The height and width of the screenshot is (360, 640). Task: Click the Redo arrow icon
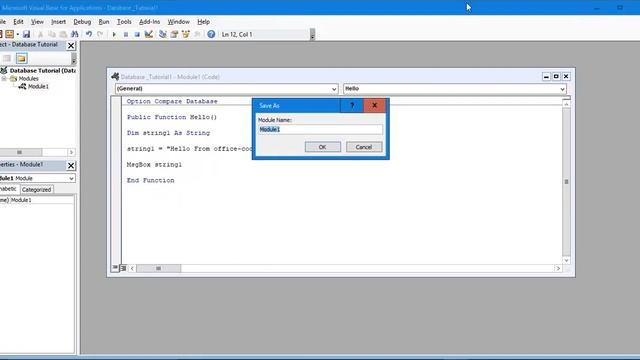point(100,34)
